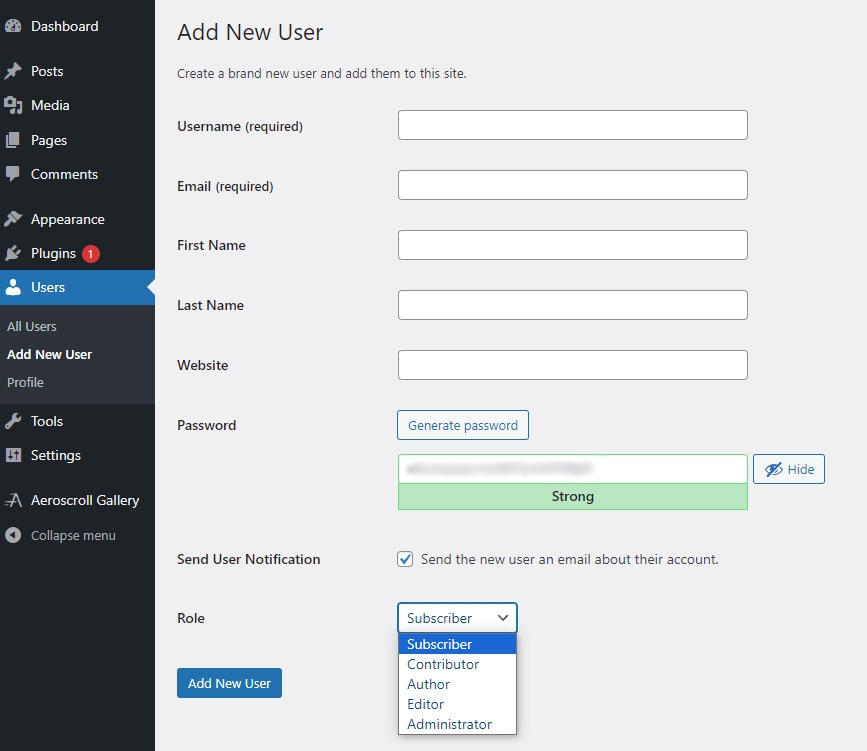Focus the Website input field
This screenshot has height=751, width=867.
pyautogui.click(x=573, y=365)
